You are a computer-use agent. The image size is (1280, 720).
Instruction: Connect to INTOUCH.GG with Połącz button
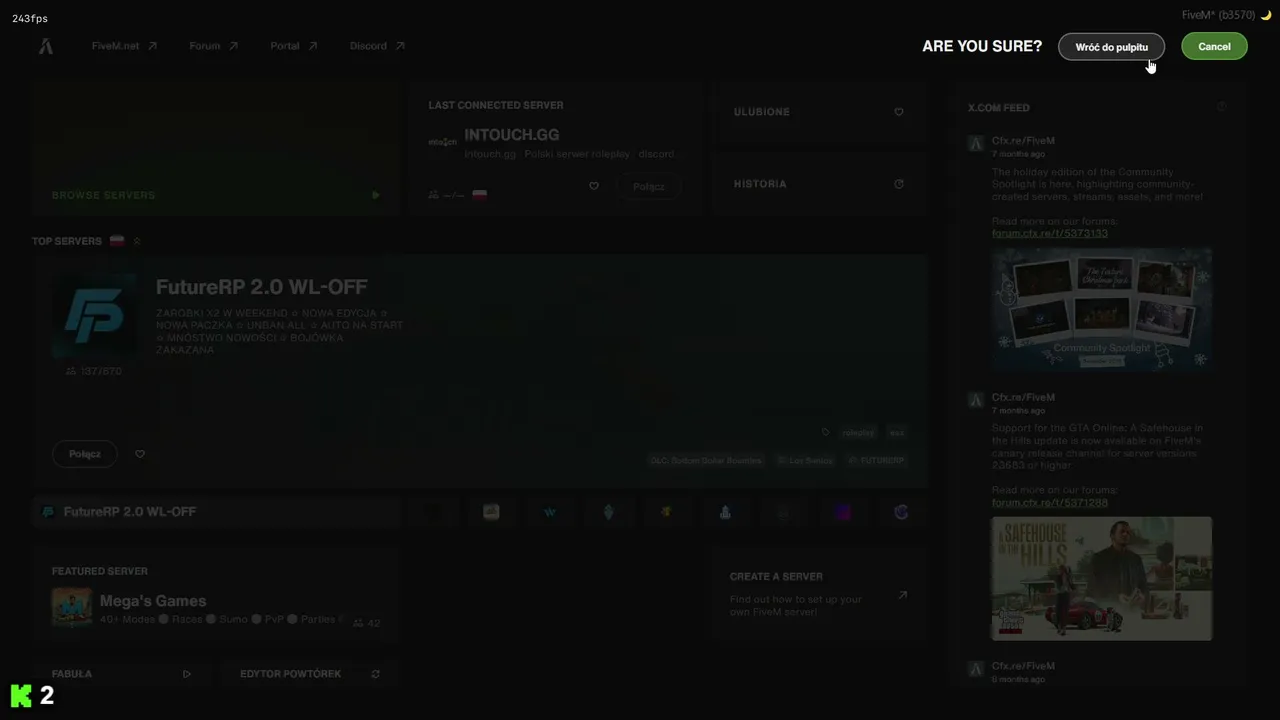648,187
